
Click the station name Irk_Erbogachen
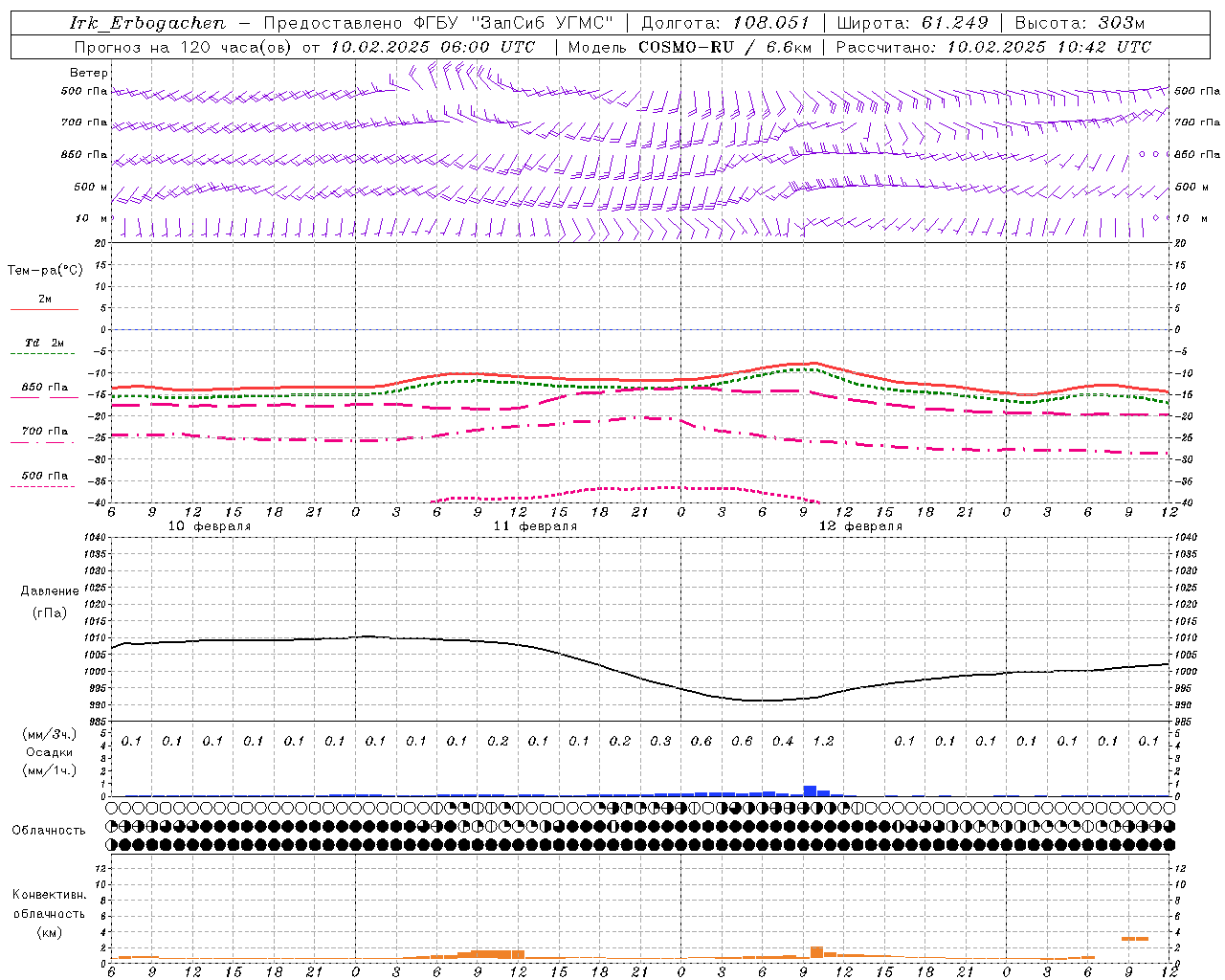point(147,23)
